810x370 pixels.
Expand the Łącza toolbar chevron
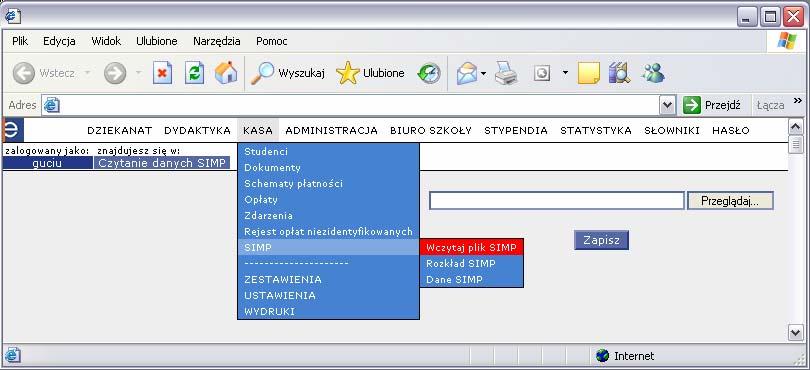point(798,101)
